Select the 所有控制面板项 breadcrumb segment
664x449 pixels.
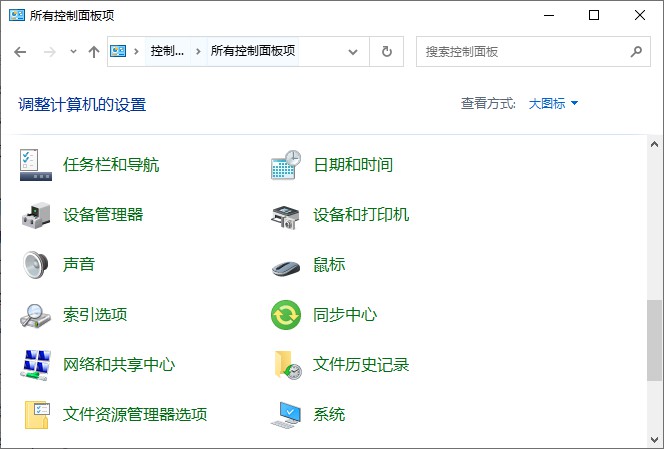(x=252, y=51)
